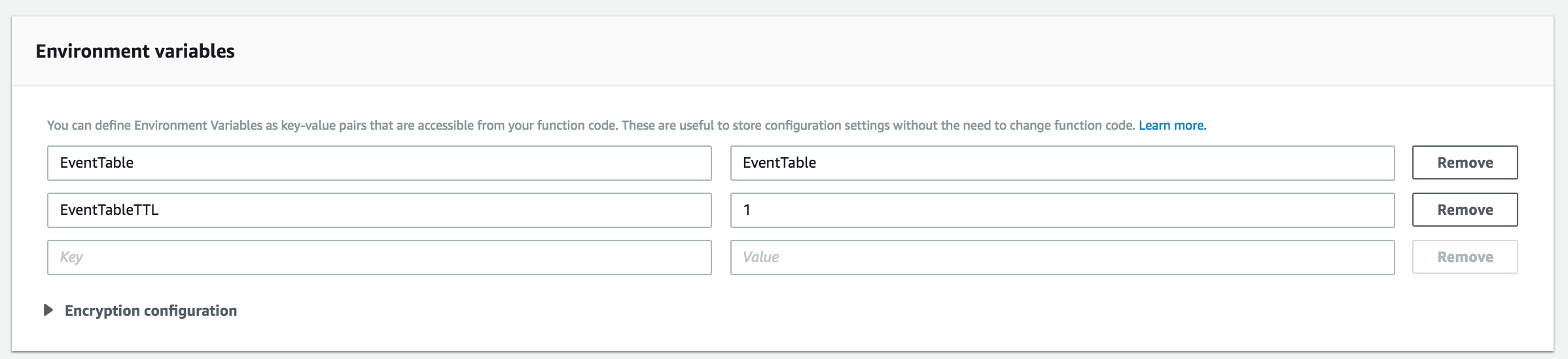Click the word EventTableTTL in key field

[x=109, y=210]
